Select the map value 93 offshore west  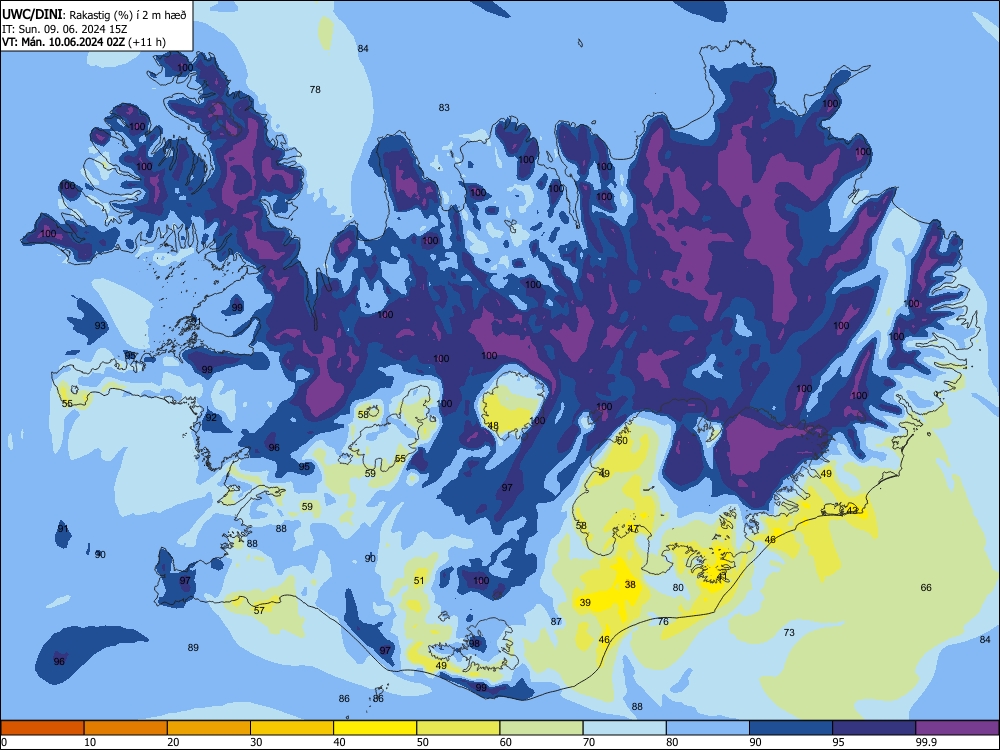click(100, 326)
